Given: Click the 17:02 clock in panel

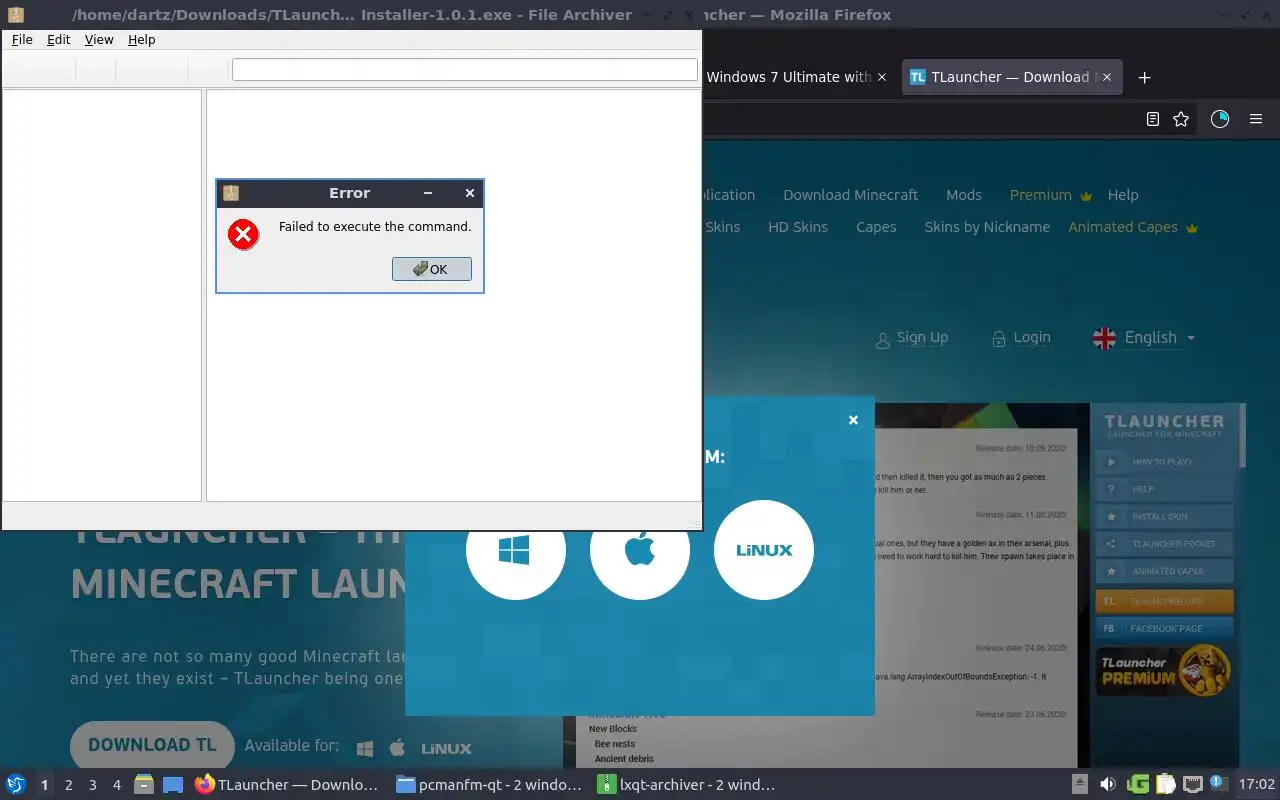Looking at the screenshot, I should (1256, 785).
